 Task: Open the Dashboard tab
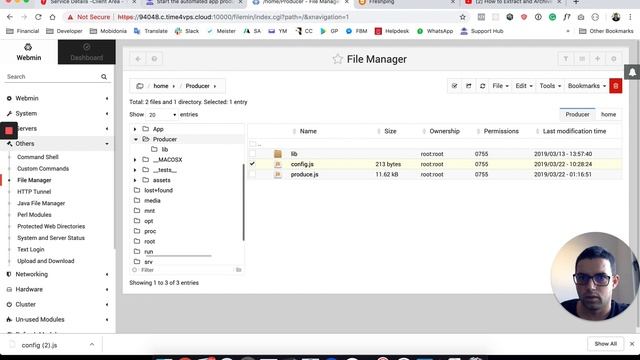(87, 52)
